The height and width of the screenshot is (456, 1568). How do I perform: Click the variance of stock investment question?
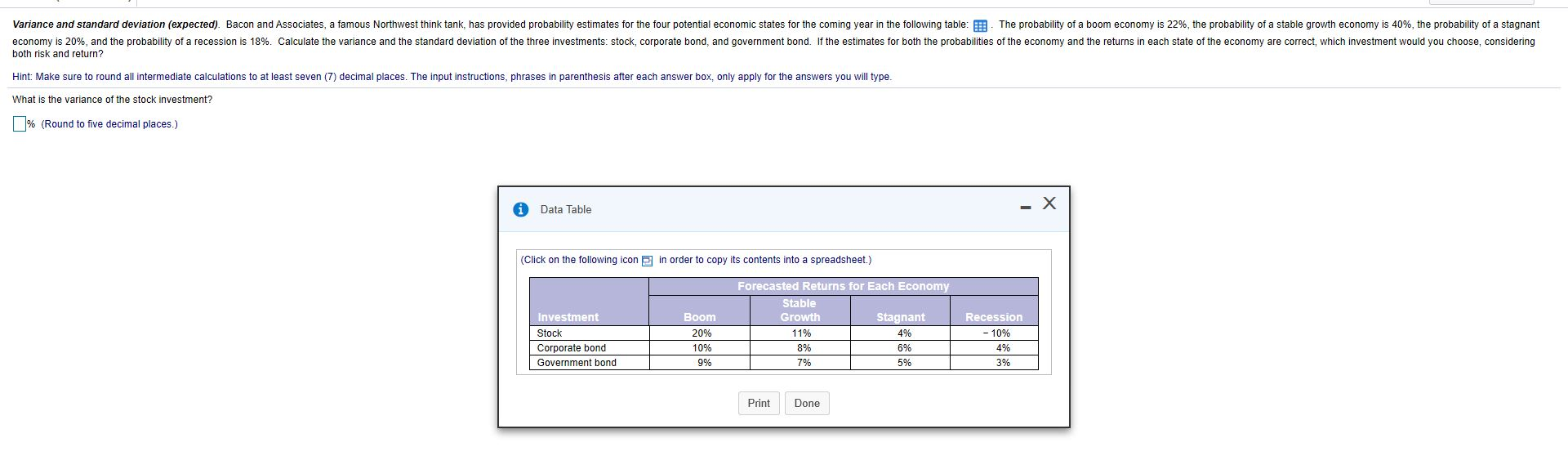click(112, 100)
